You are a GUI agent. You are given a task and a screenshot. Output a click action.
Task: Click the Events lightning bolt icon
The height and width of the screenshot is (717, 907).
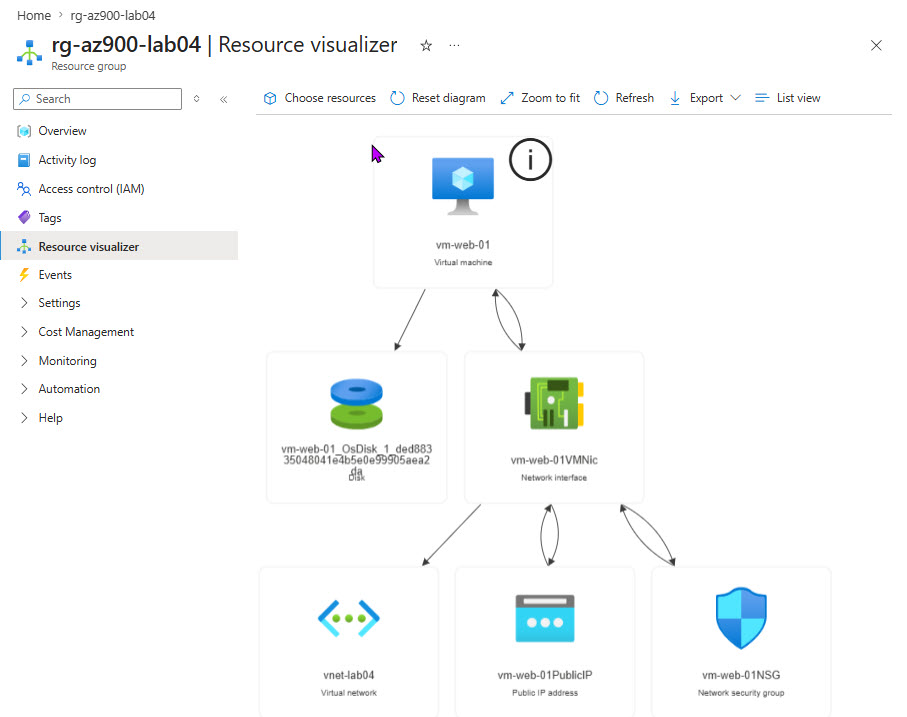[24, 275]
